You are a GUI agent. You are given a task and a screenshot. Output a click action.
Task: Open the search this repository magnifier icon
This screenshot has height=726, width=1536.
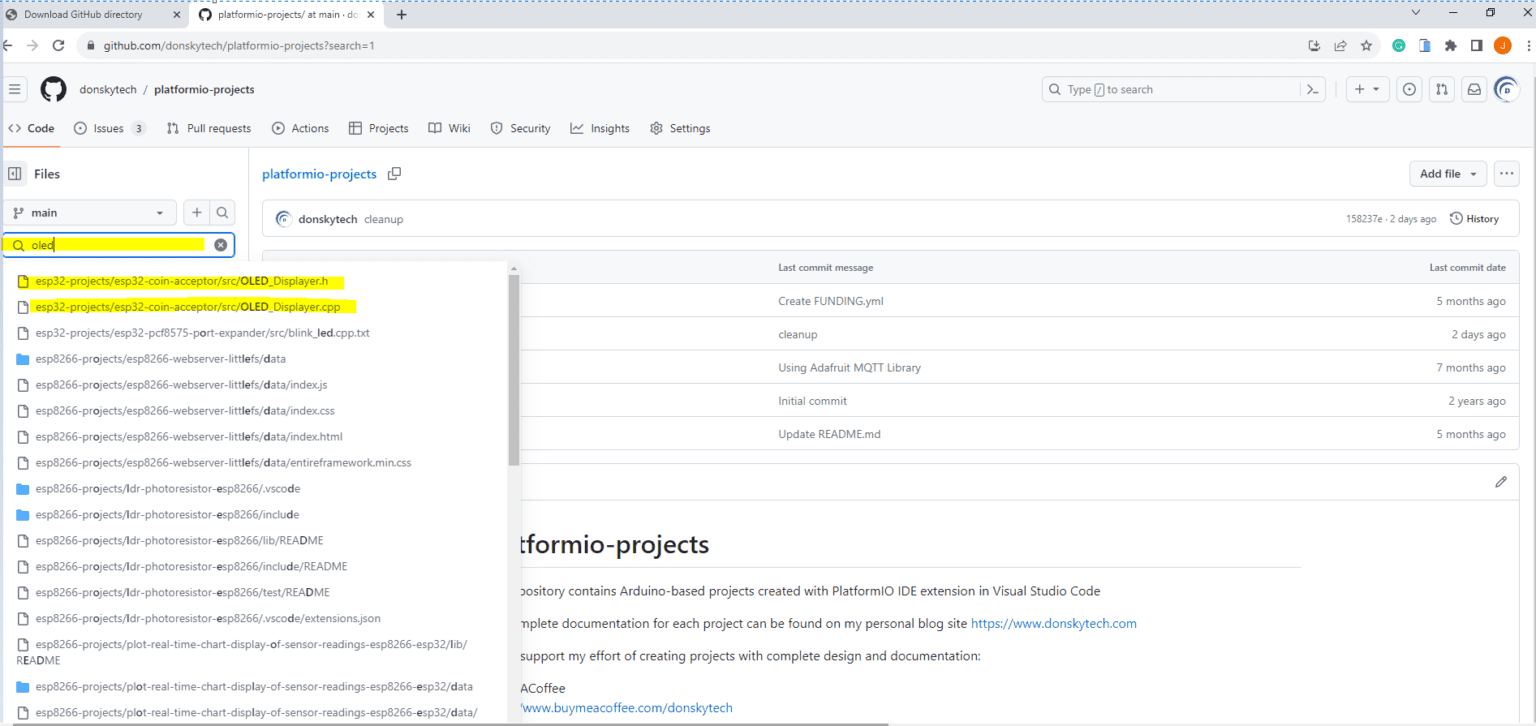pos(222,212)
